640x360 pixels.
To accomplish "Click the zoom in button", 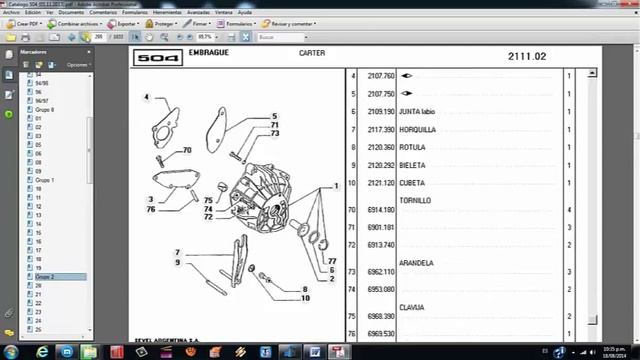I will pyautogui.click(x=190, y=38).
